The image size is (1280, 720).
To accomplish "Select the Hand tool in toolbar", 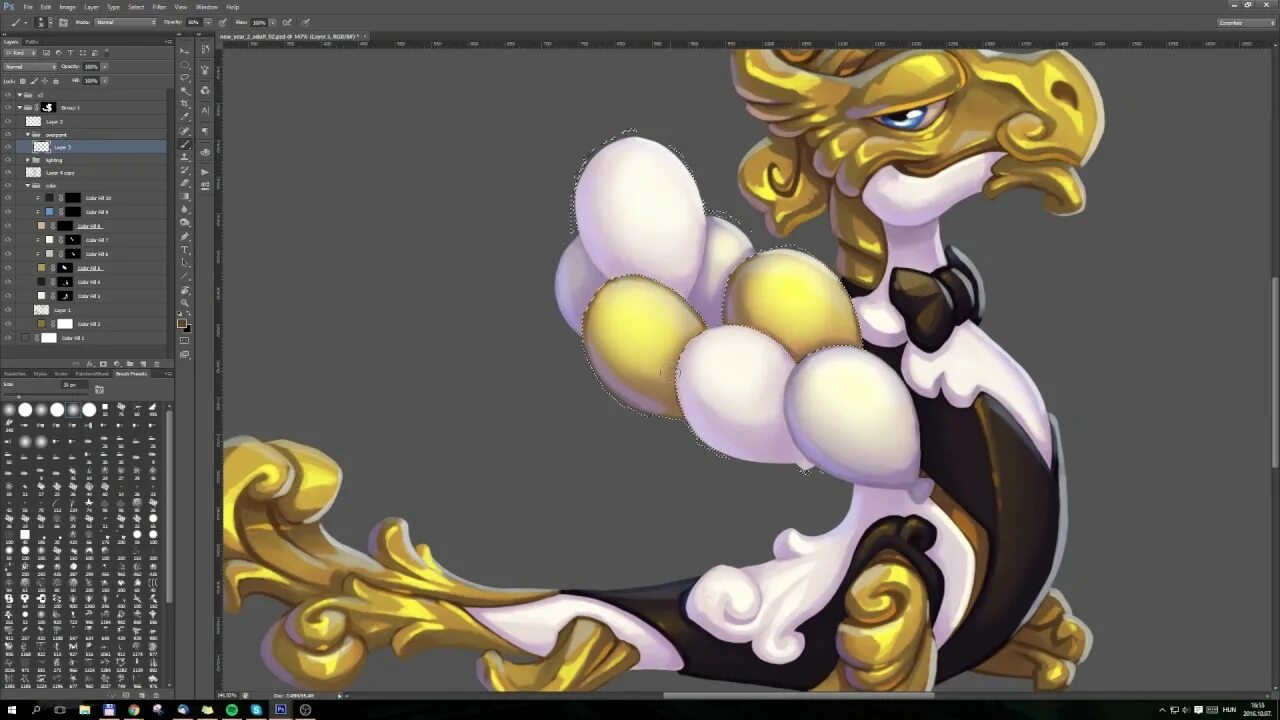I will point(185,290).
